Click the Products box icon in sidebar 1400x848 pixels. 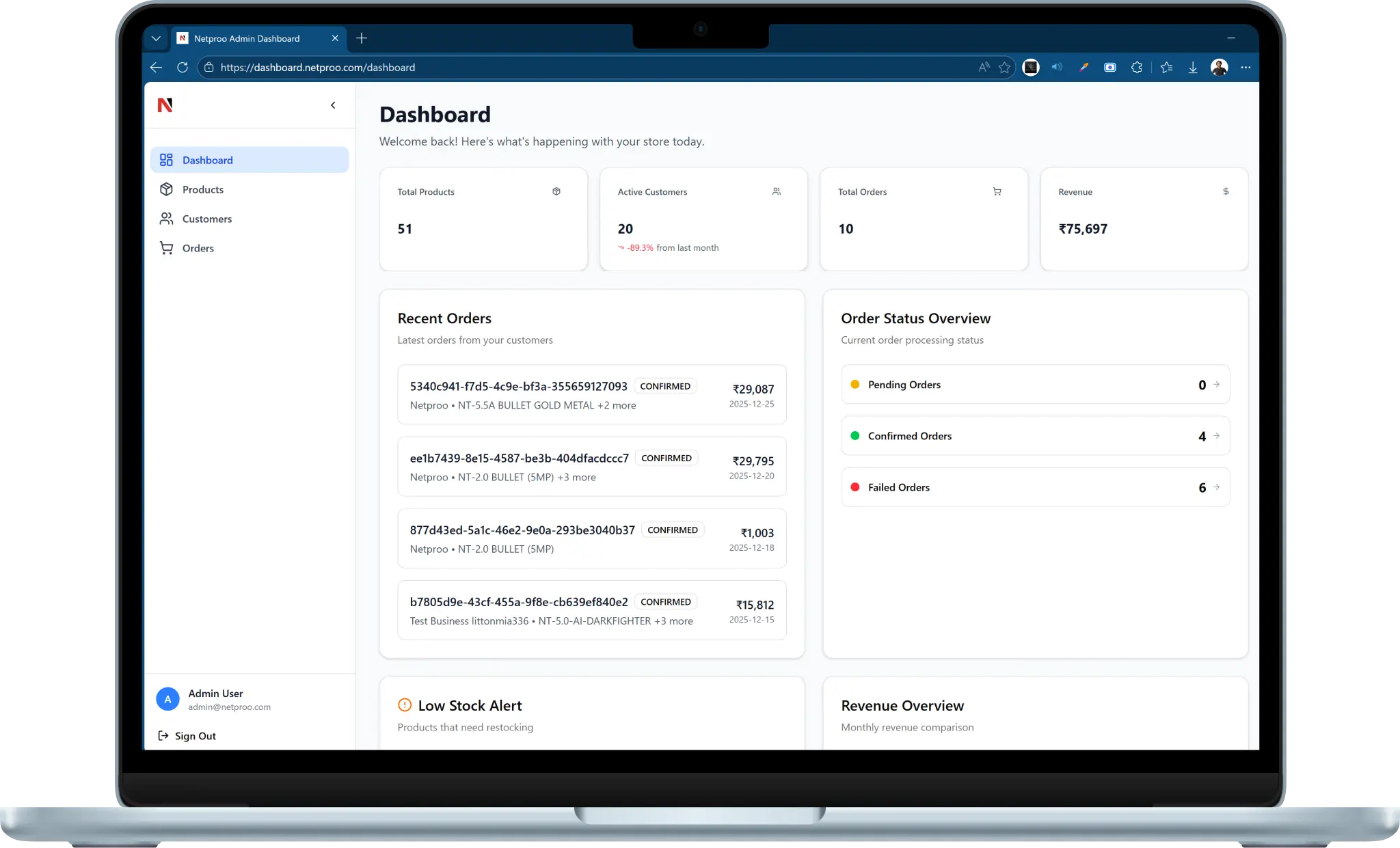coord(166,189)
